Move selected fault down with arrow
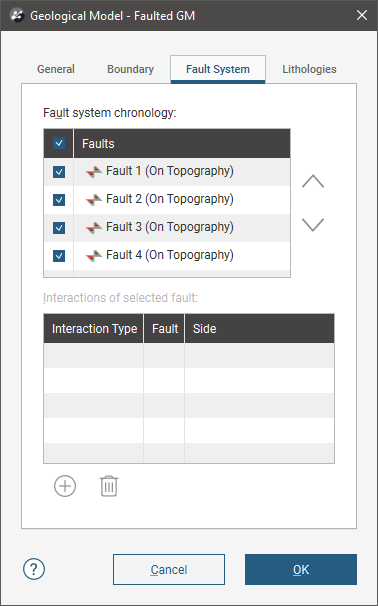The image size is (378, 606). coord(313,225)
